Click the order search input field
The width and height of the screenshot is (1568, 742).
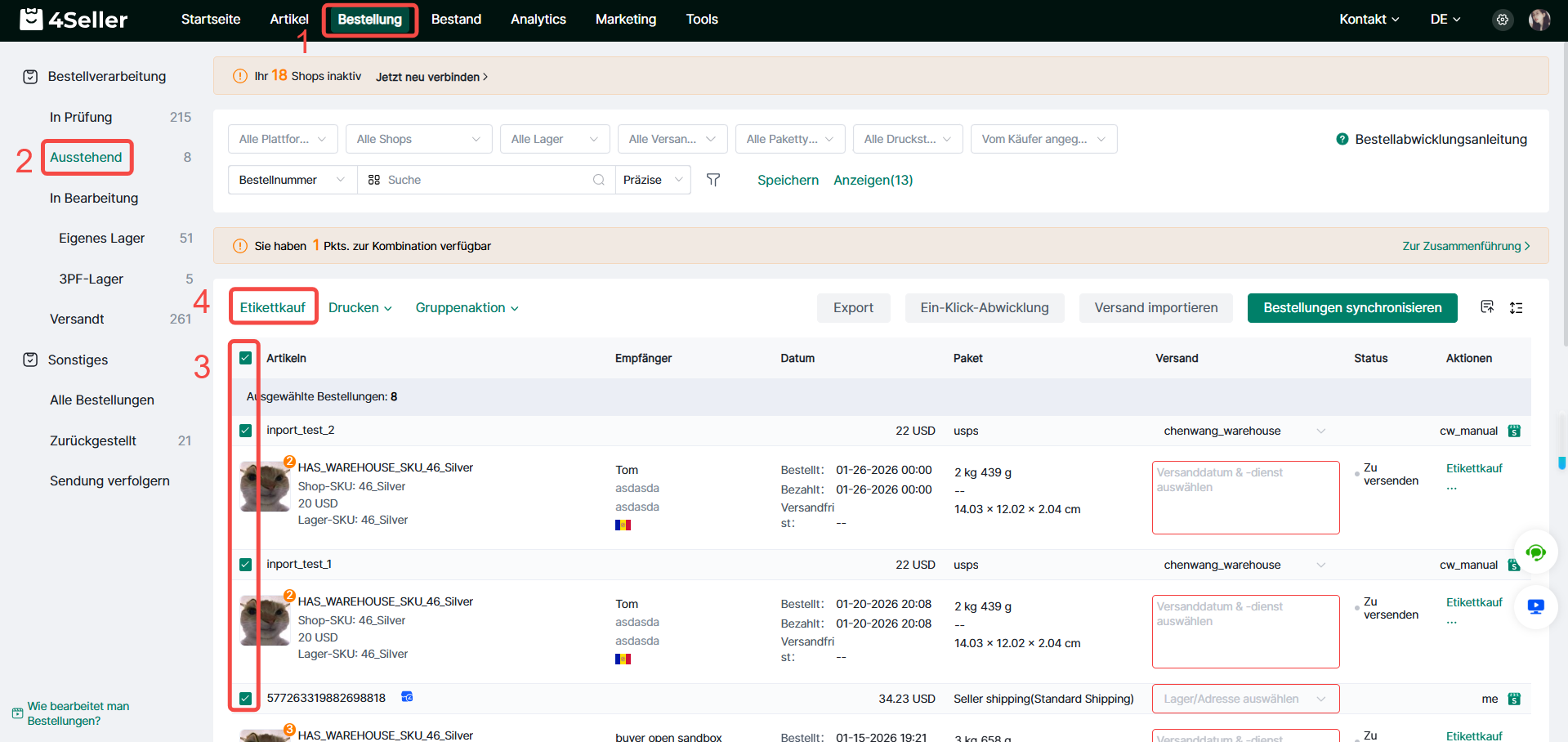486,180
